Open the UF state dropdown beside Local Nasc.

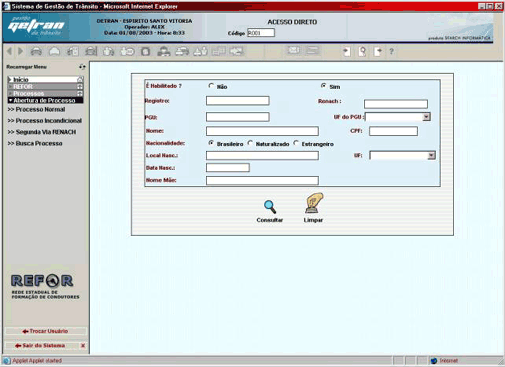431,155
